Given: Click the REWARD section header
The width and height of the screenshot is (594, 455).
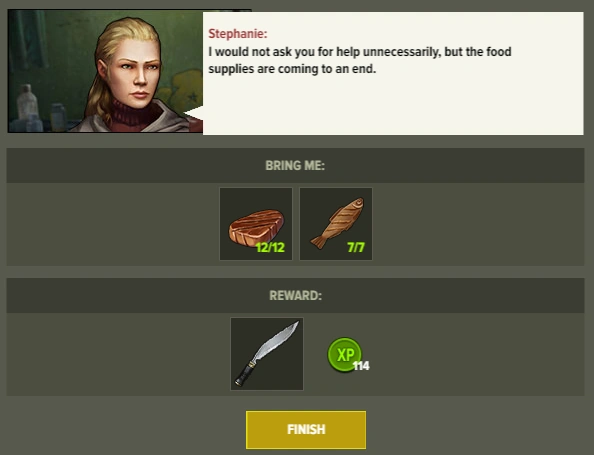Looking at the screenshot, I should click(x=295, y=296).
